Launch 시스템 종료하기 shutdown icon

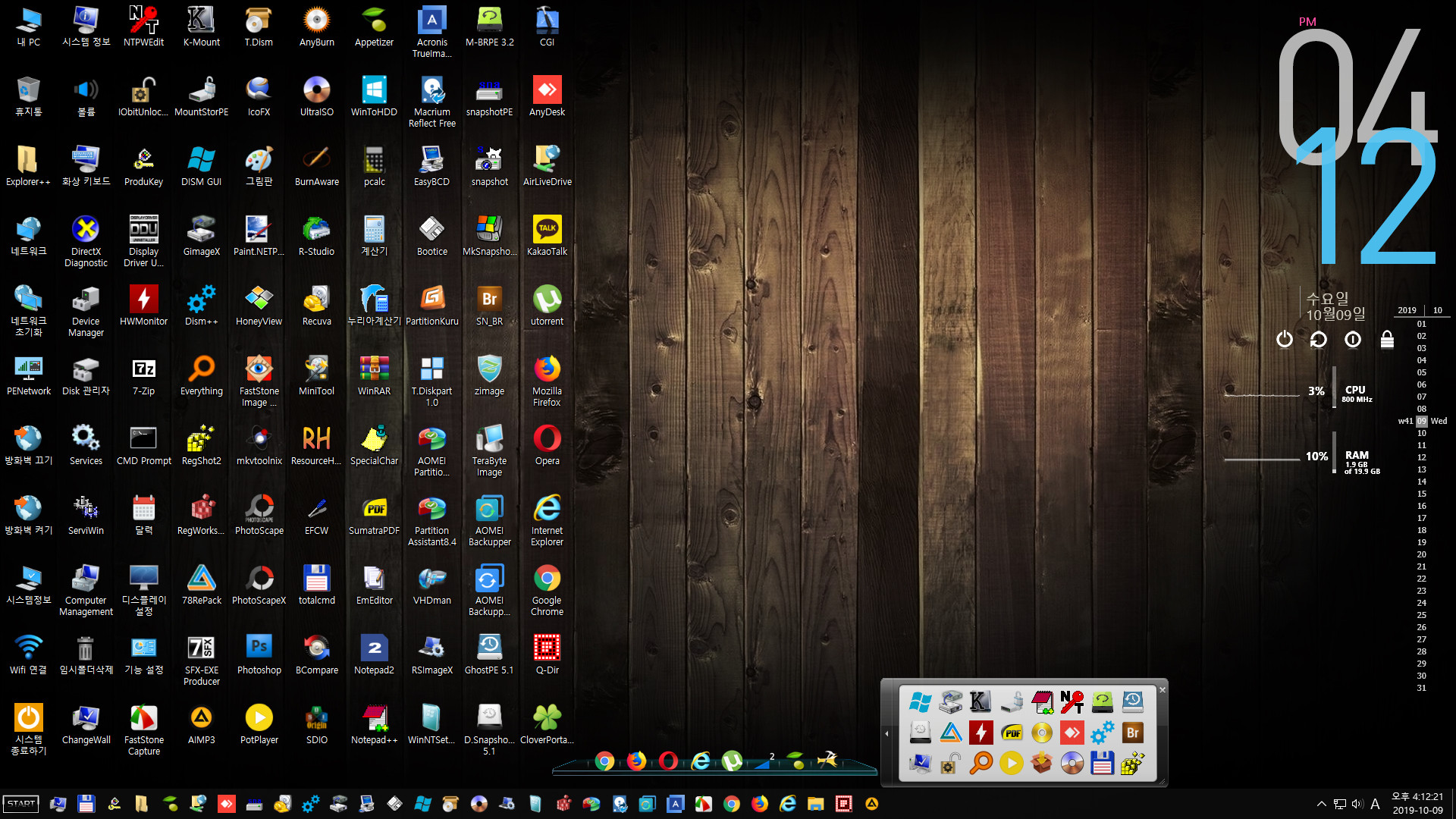pos(28,729)
